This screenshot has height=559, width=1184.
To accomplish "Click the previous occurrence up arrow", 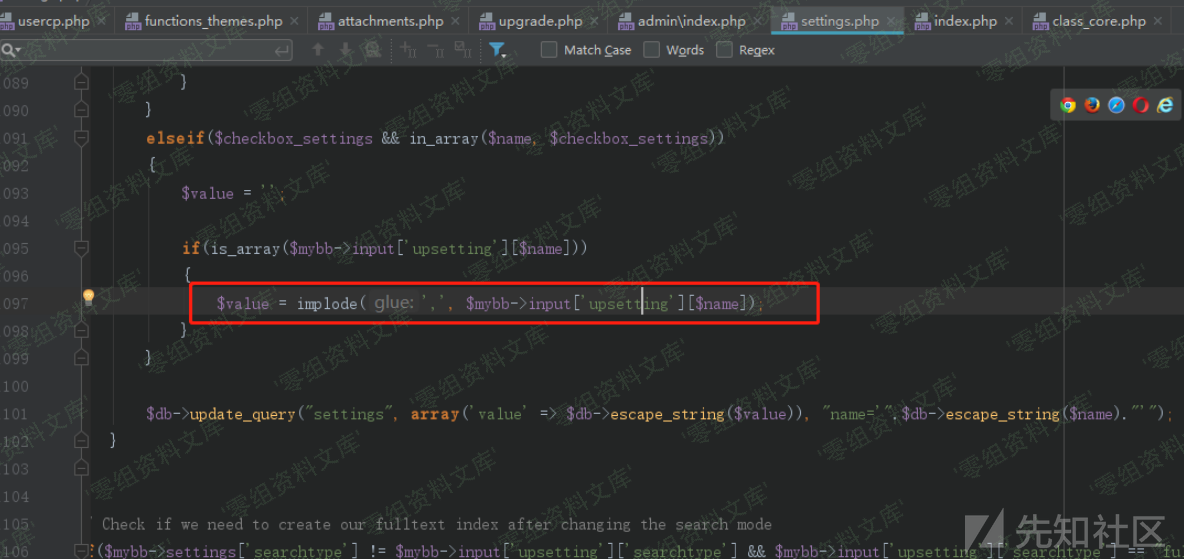I will click(x=318, y=50).
